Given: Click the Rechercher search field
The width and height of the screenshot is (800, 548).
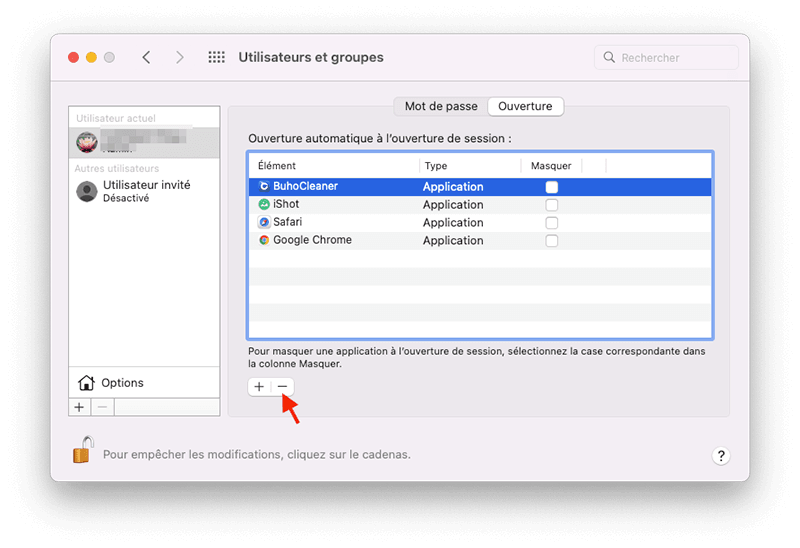Looking at the screenshot, I should [666, 58].
